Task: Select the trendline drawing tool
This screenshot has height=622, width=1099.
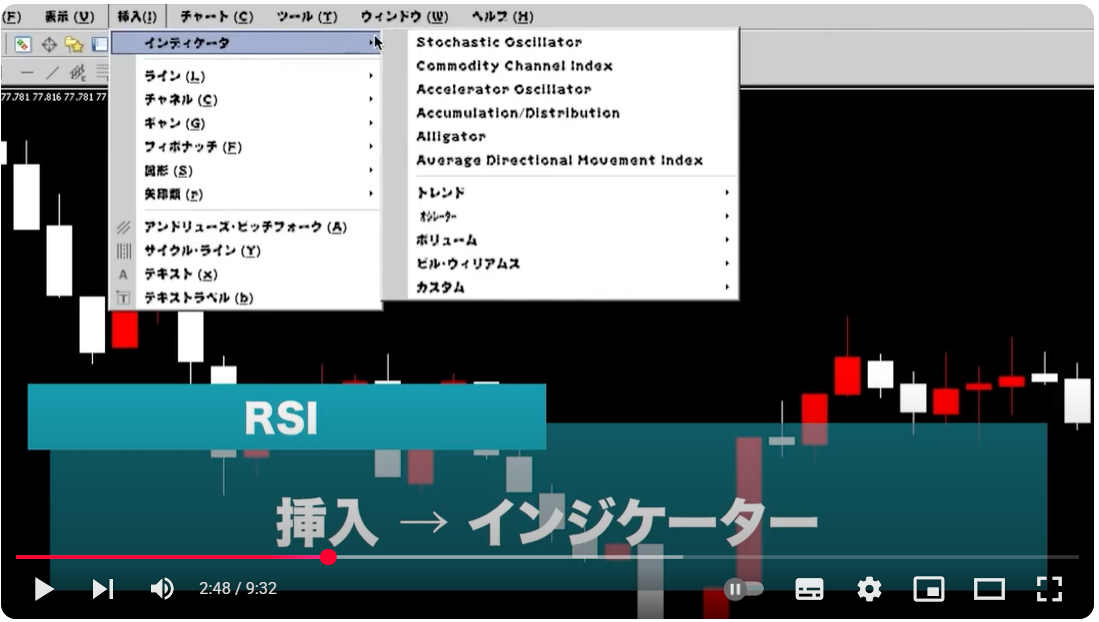Action: click(53, 72)
